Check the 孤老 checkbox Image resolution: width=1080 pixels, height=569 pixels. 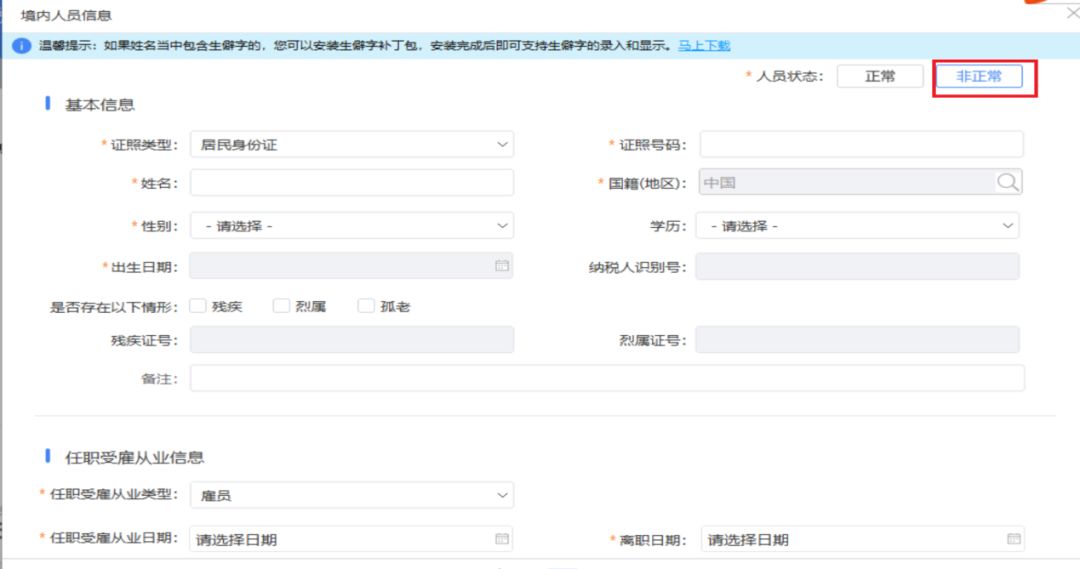(x=366, y=306)
